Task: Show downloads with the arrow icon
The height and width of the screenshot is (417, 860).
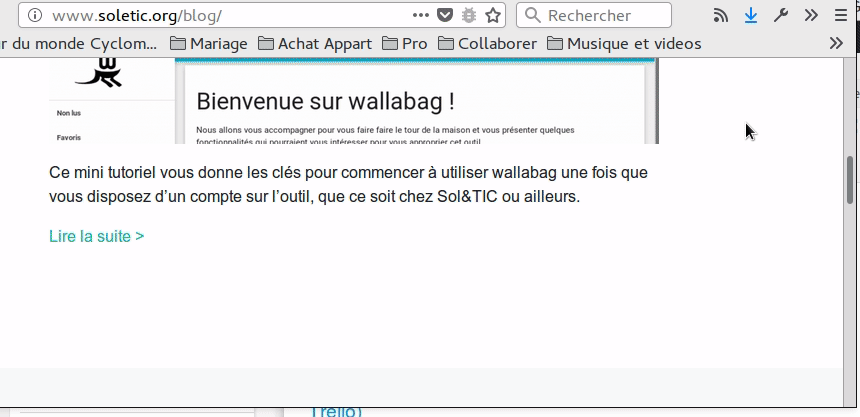Action: [x=751, y=15]
